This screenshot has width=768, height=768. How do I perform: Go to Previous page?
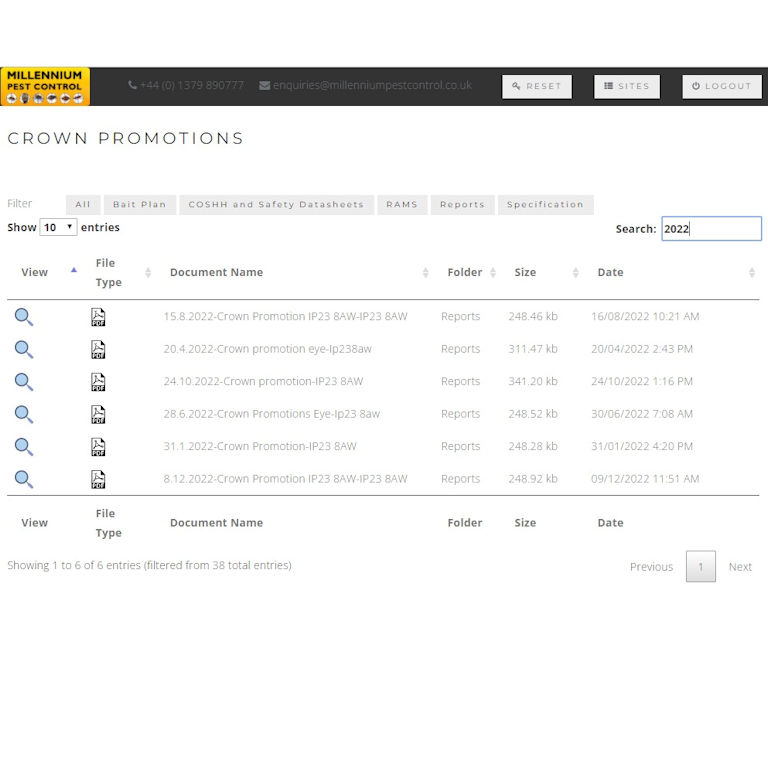coord(651,567)
